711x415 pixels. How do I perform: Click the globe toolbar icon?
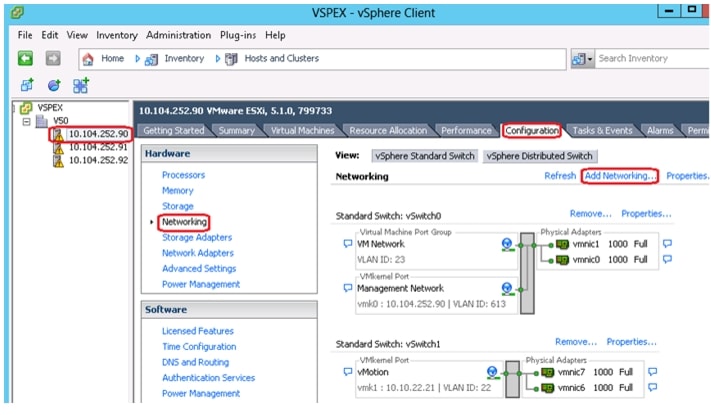pos(54,85)
